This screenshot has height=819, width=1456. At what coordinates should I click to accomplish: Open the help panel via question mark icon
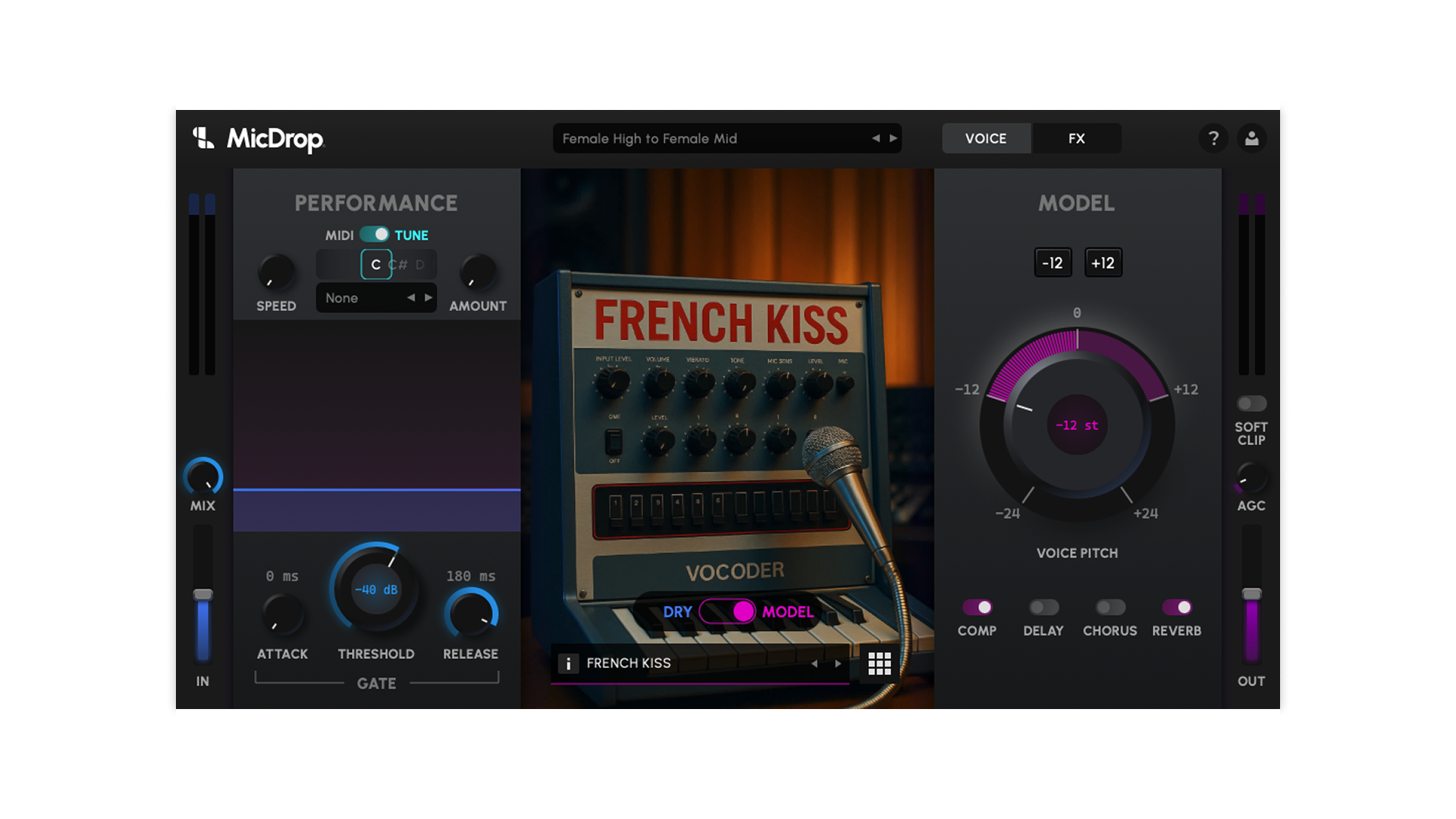click(x=1213, y=138)
